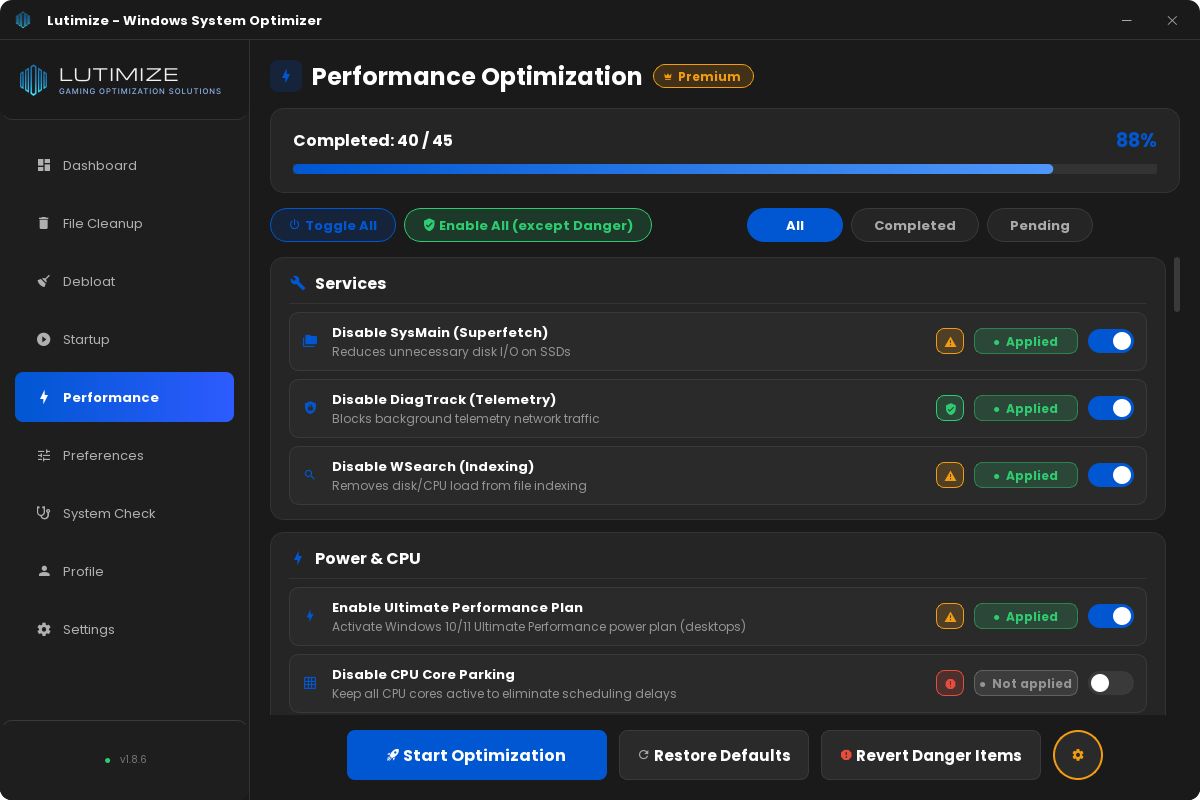Image resolution: width=1200 pixels, height=800 pixels.
Task: Click the Applied status on the WSearch row
Action: click(1026, 475)
